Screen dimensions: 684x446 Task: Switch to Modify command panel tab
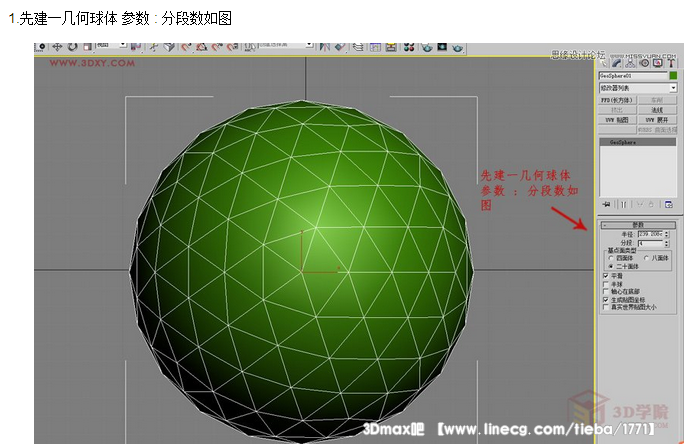click(x=617, y=63)
